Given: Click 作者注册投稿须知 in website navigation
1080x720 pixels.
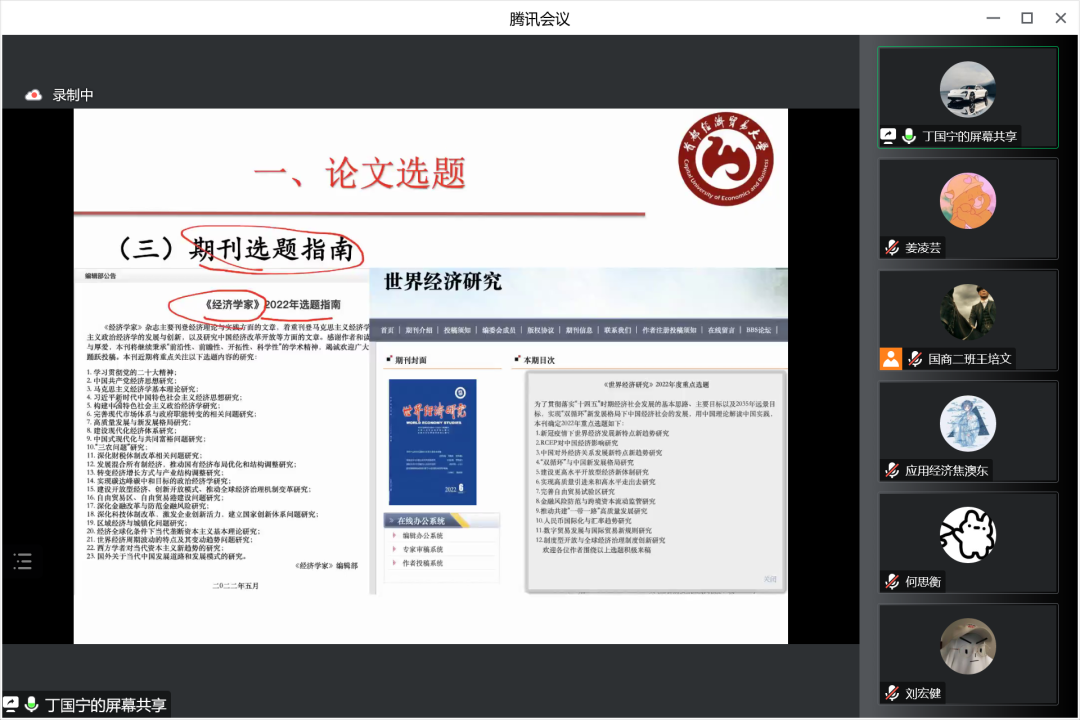Looking at the screenshot, I should click(669, 330).
